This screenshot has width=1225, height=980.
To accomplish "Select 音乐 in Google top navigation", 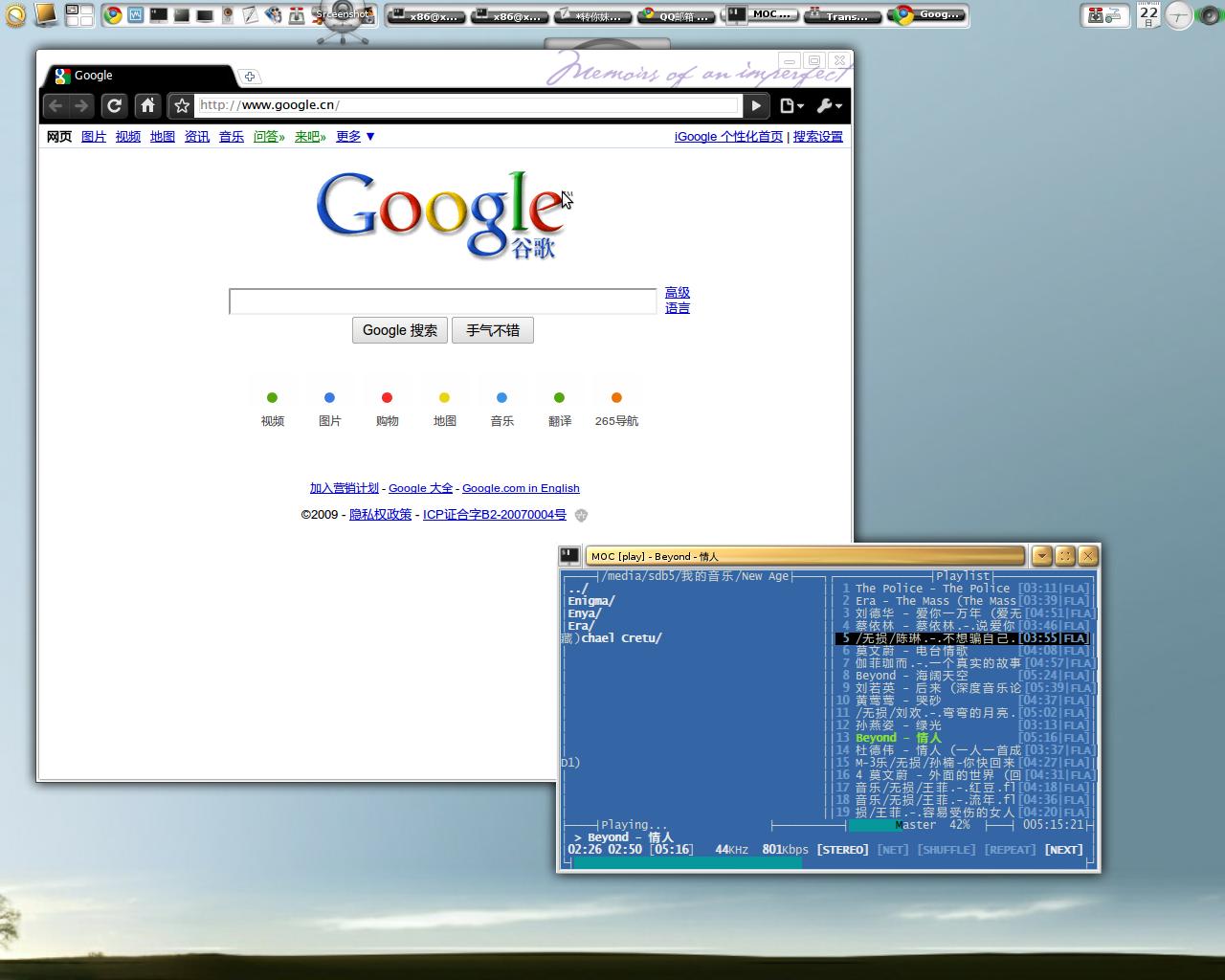I will pyautogui.click(x=232, y=137).
